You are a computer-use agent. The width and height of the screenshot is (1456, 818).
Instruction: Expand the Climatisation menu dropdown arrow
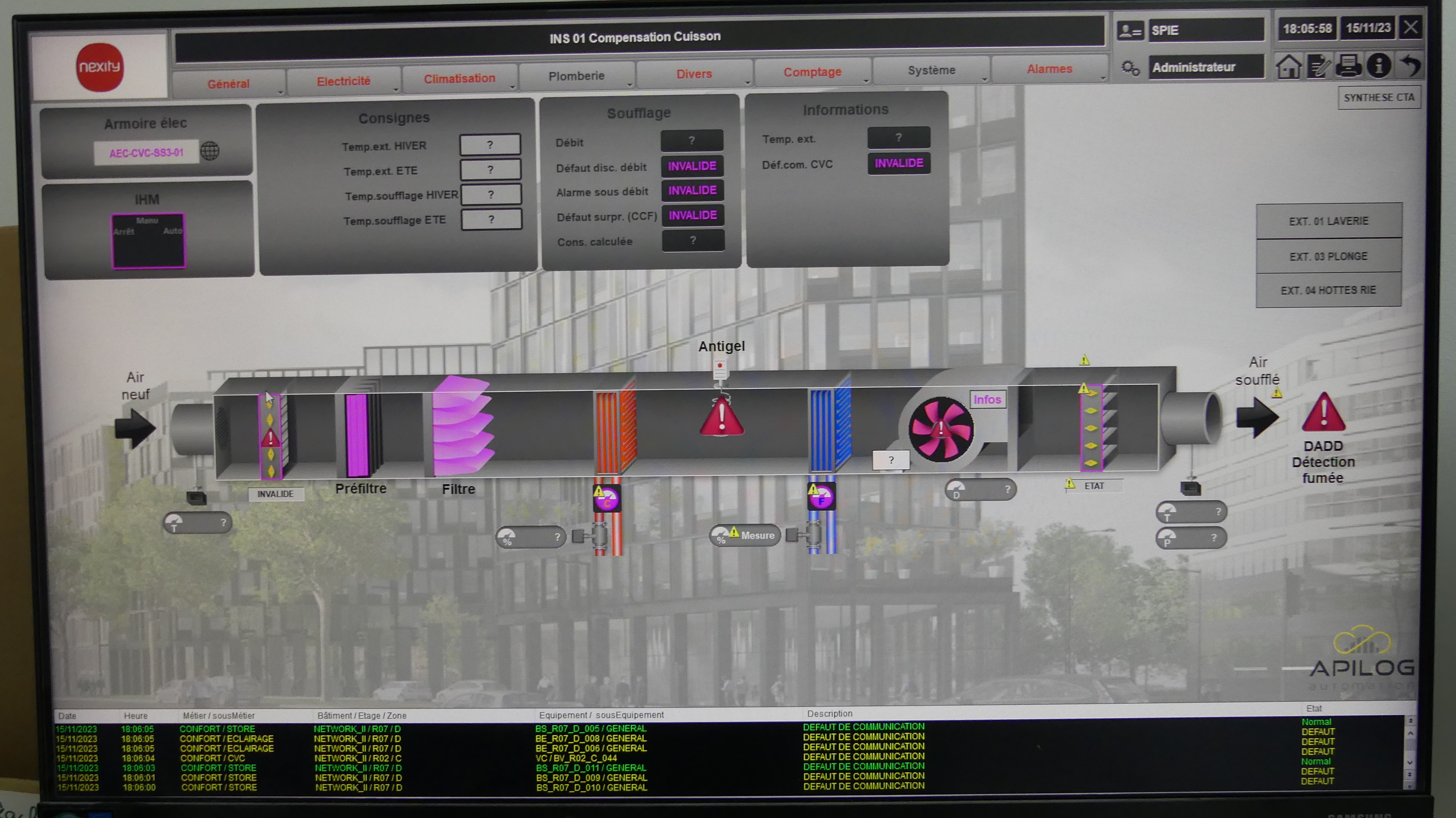click(513, 87)
